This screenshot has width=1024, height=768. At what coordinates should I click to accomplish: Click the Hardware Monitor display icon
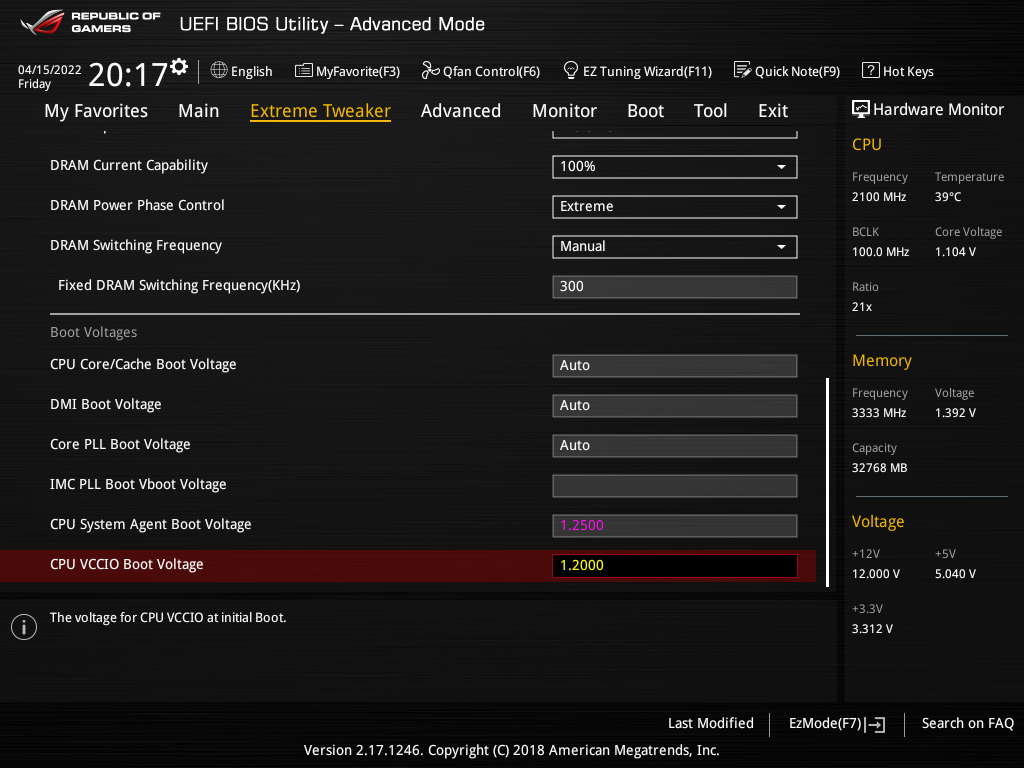tap(861, 109)
